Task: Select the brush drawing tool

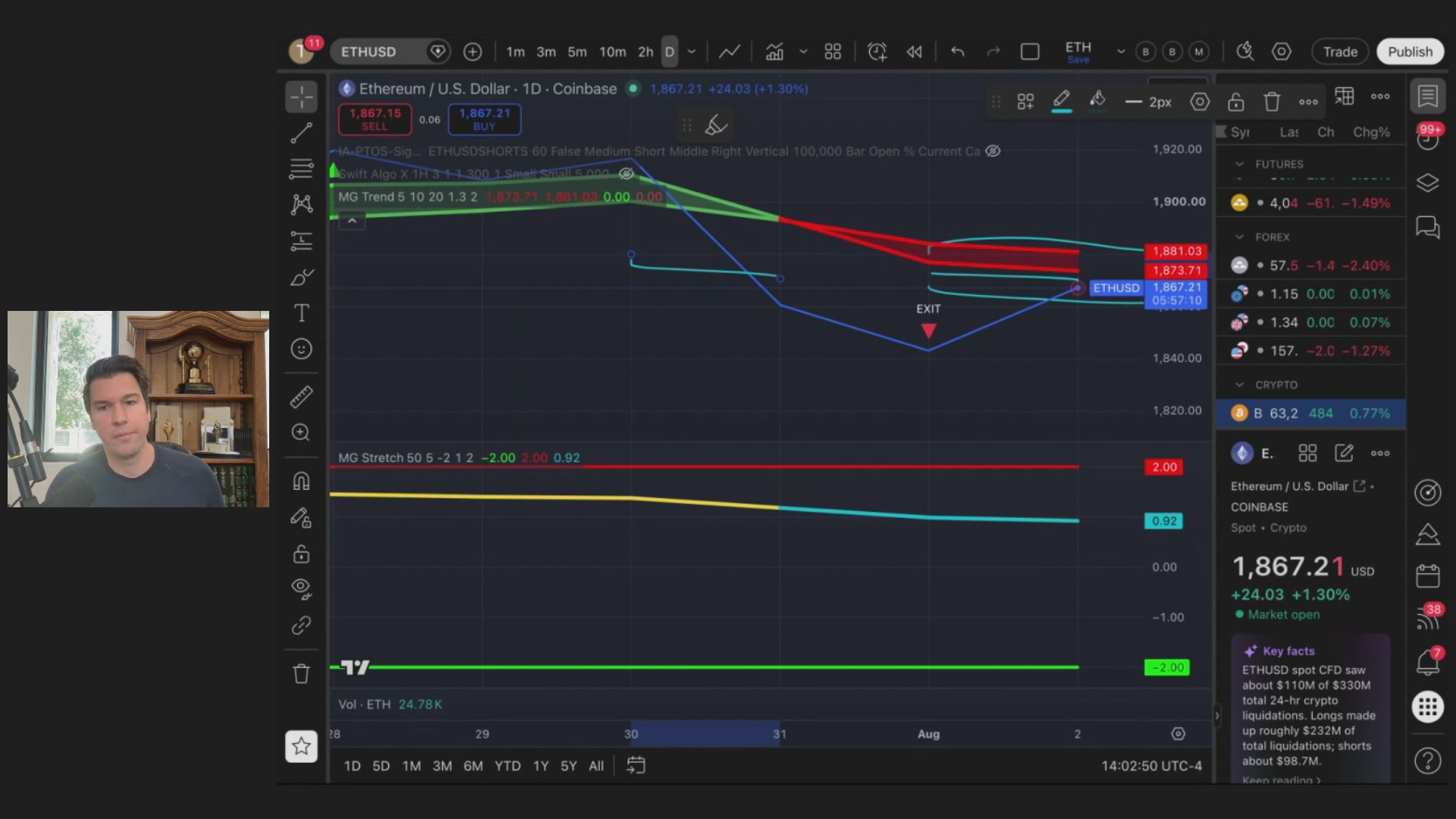Action: (x=301, y=277)
